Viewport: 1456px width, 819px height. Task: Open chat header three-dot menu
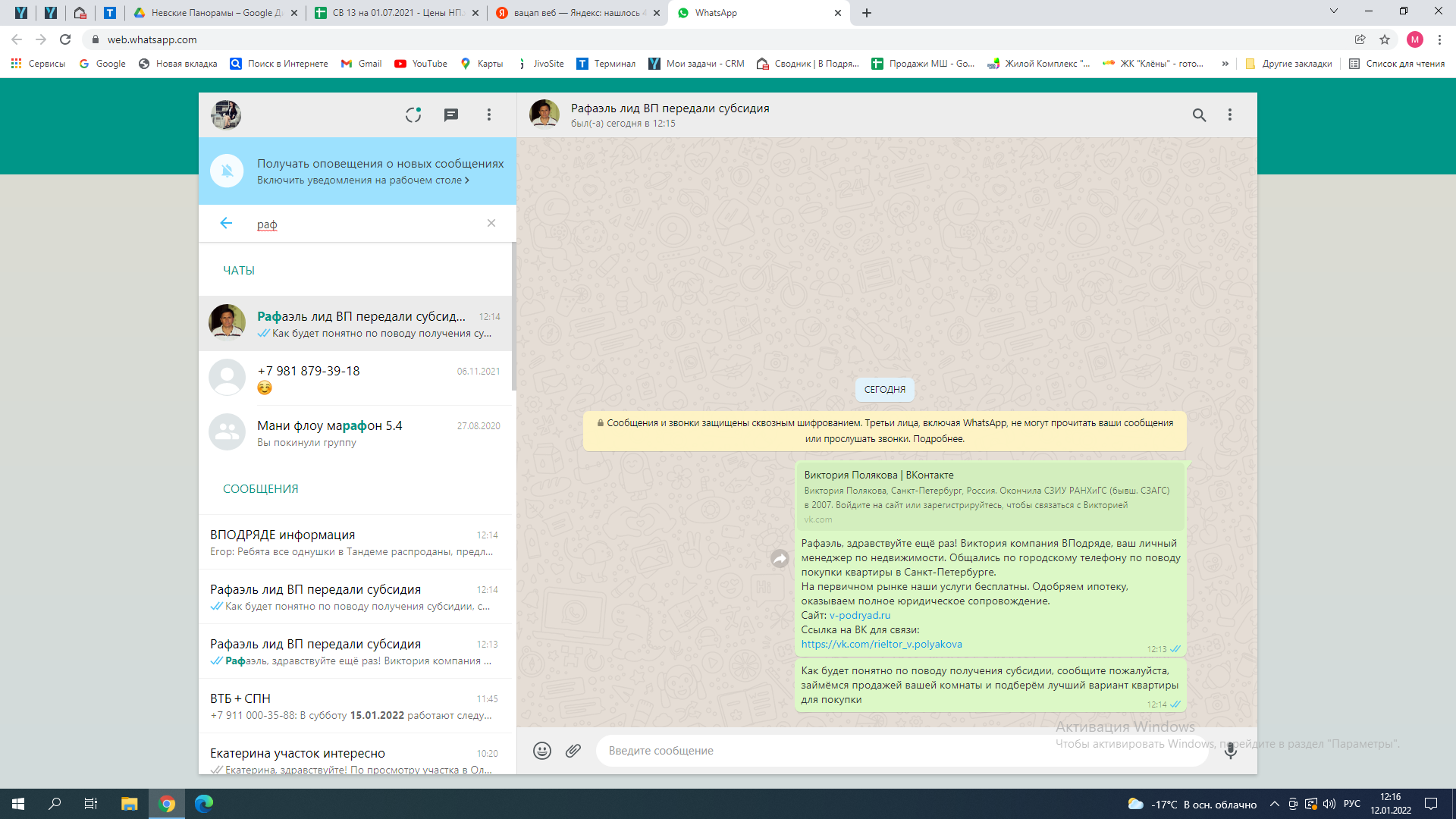point(1230,115)
